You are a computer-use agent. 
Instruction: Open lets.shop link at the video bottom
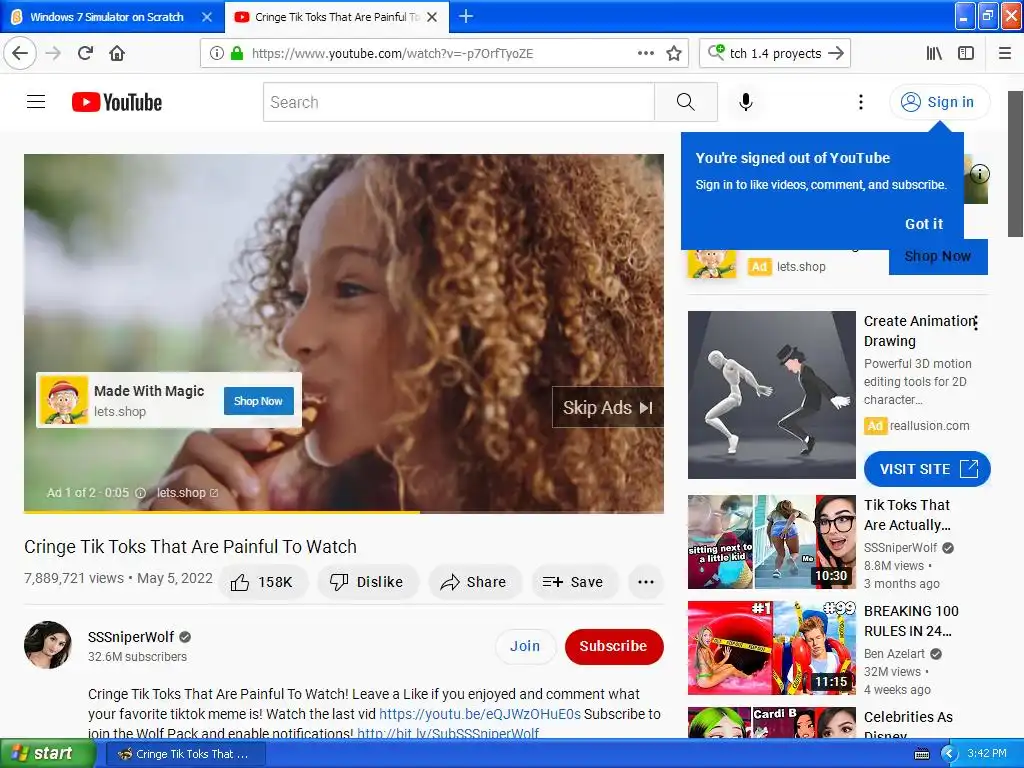pos(187,493)
